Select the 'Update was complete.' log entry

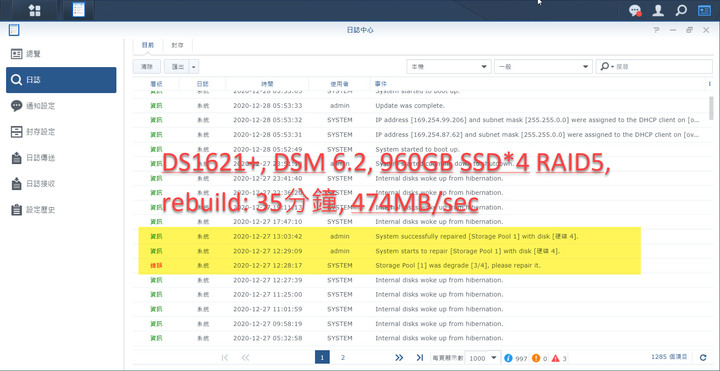point(420,106)
